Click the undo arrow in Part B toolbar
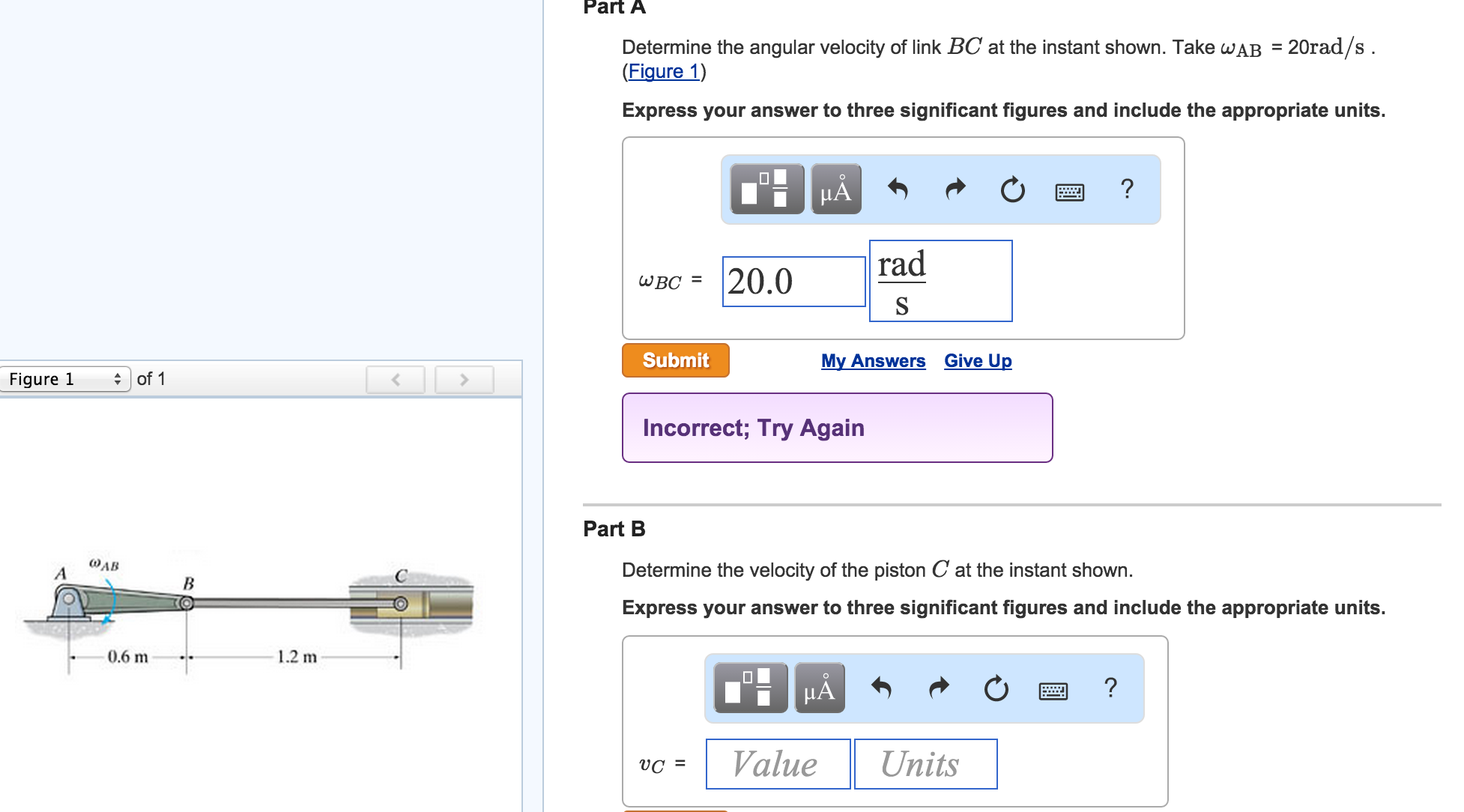 (882, 689)
